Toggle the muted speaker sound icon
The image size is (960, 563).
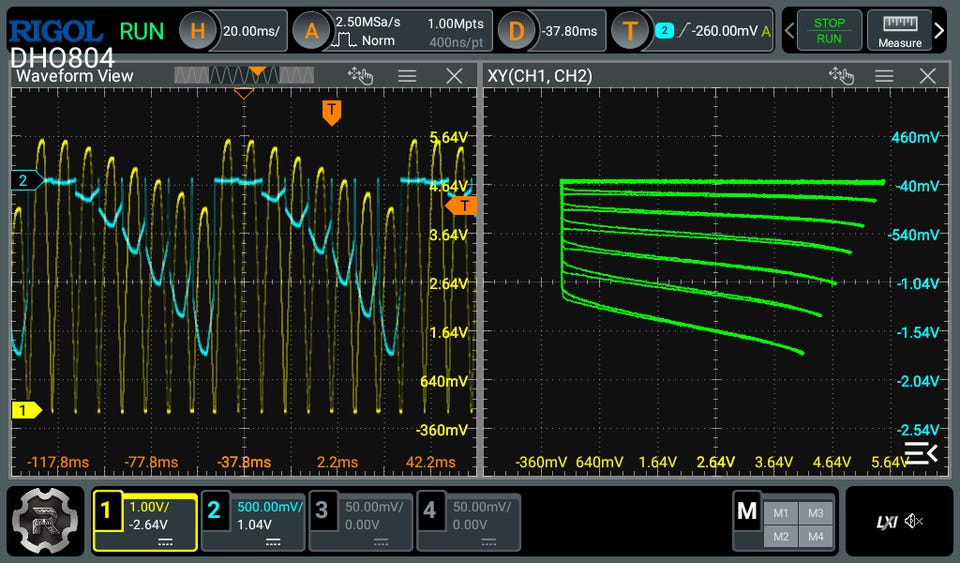[913, 521]
